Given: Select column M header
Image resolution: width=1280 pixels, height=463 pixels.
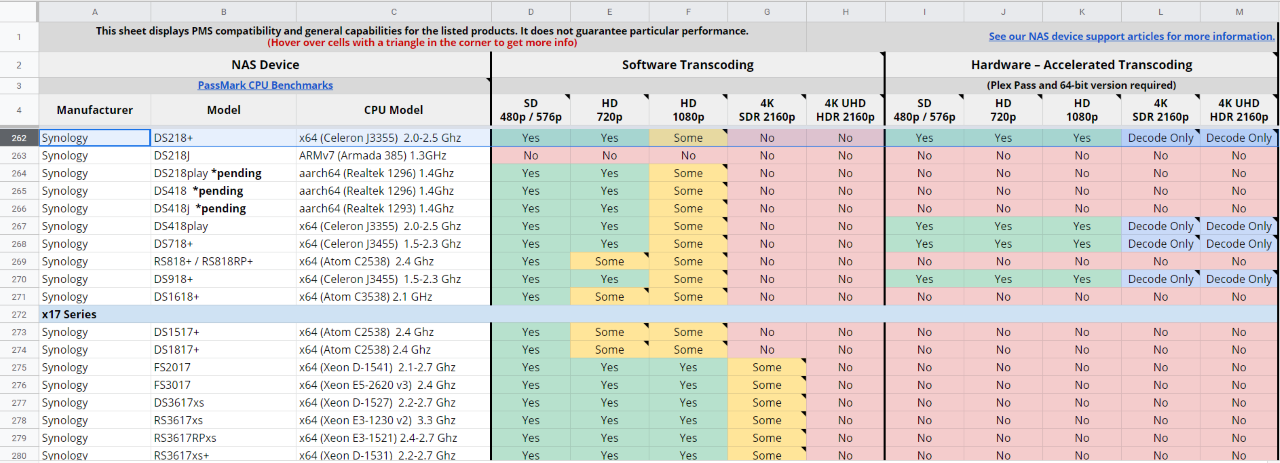Looking at the screenshot, I should pos(1239,12).
